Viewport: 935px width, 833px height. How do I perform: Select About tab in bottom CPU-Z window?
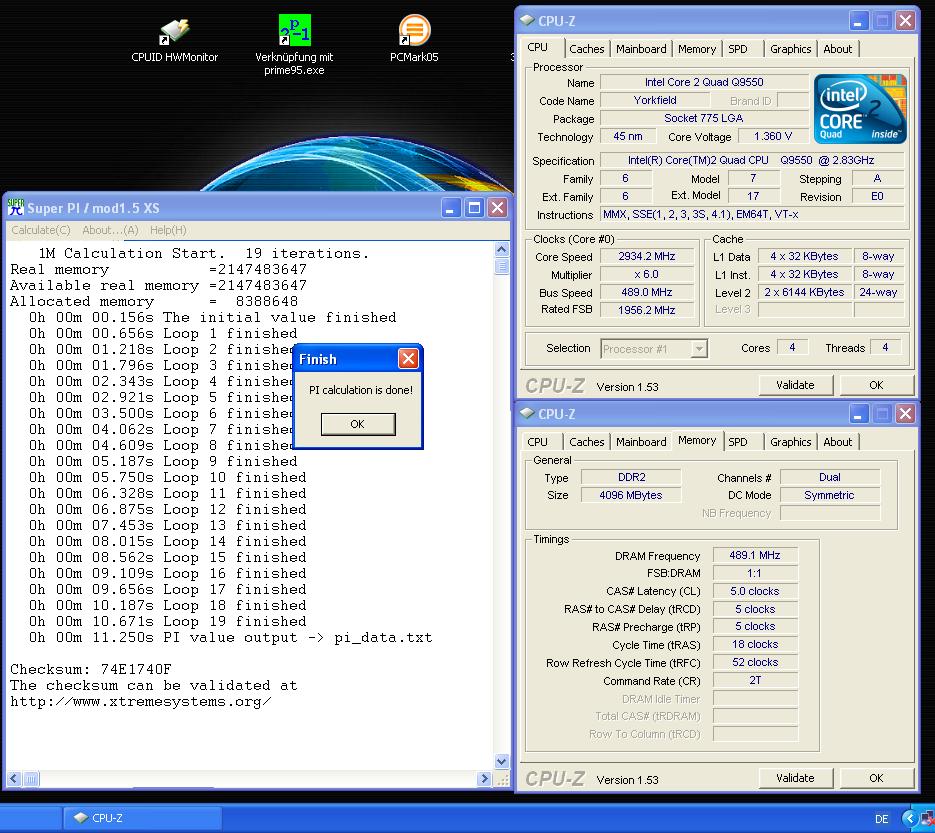(x=837, y=442)
